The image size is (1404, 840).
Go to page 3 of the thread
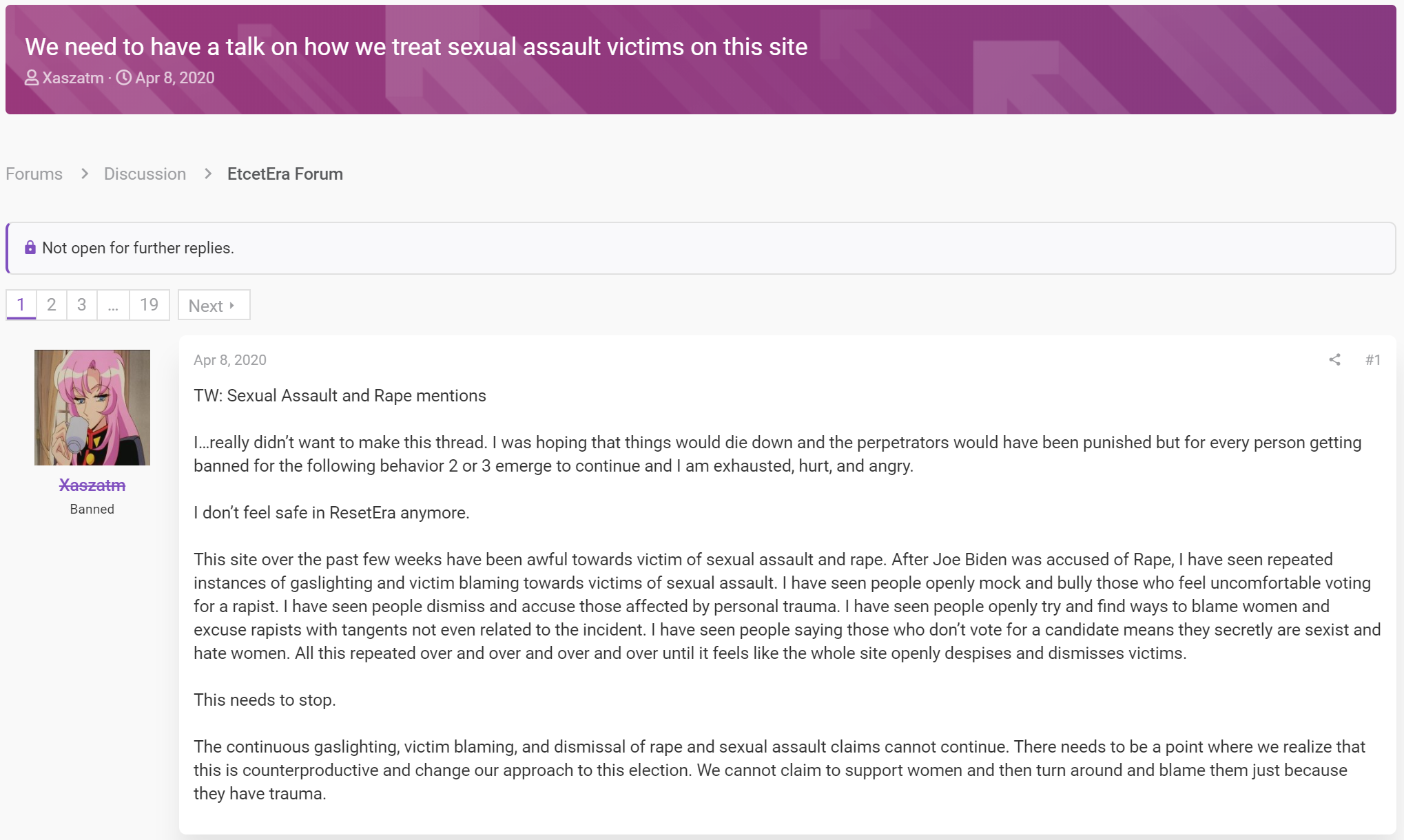point(82,305)
